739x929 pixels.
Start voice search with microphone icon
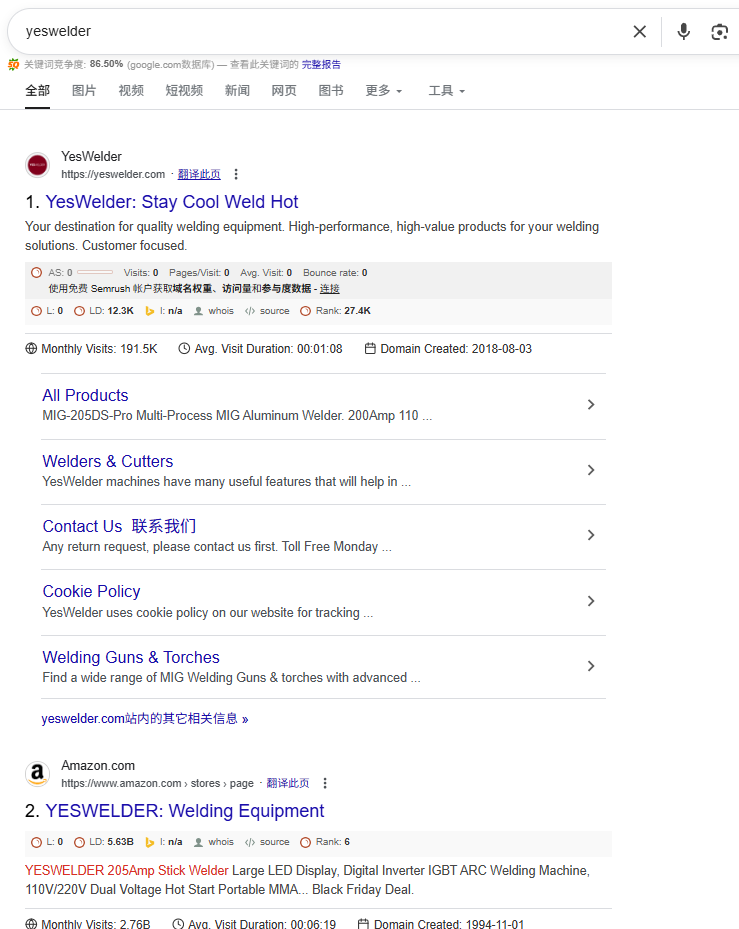click(x=684, y=32)
